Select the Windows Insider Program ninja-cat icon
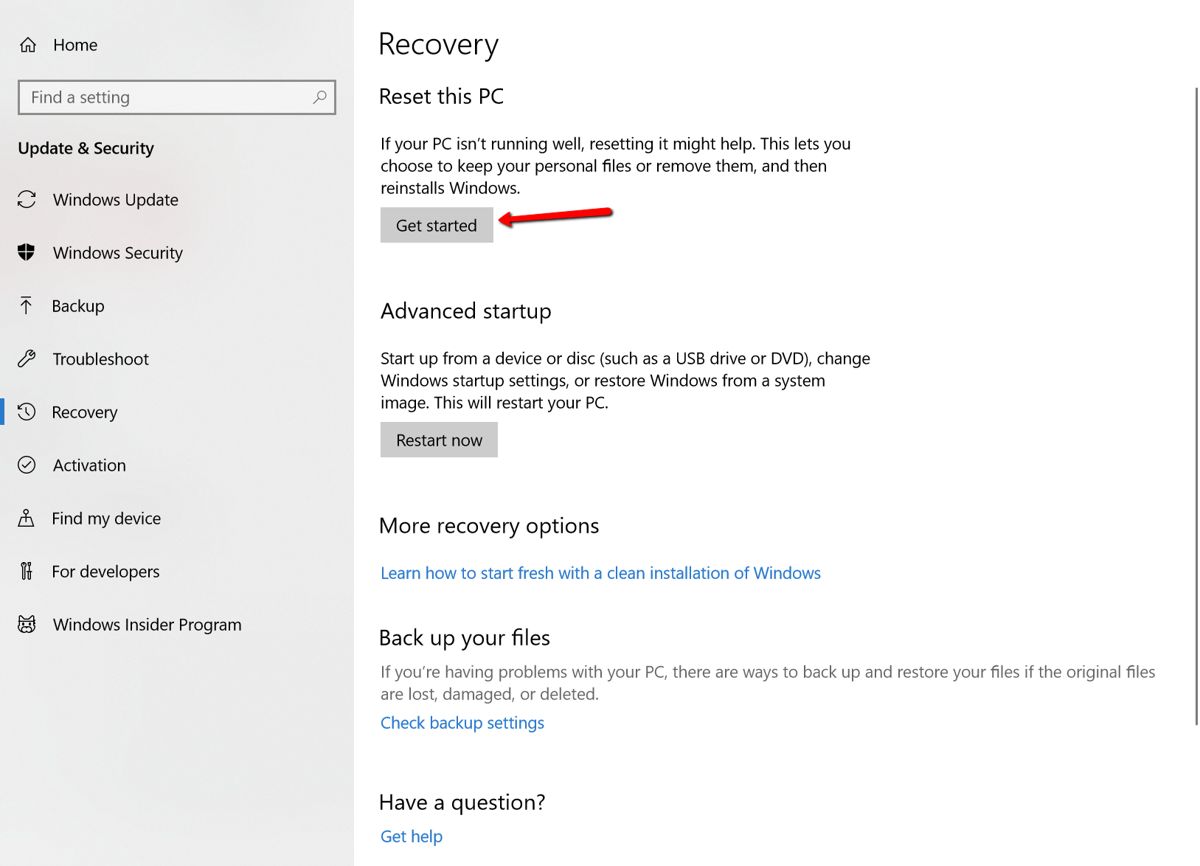The height and width of the screenshot is (866, 1200). coord(26,624)
